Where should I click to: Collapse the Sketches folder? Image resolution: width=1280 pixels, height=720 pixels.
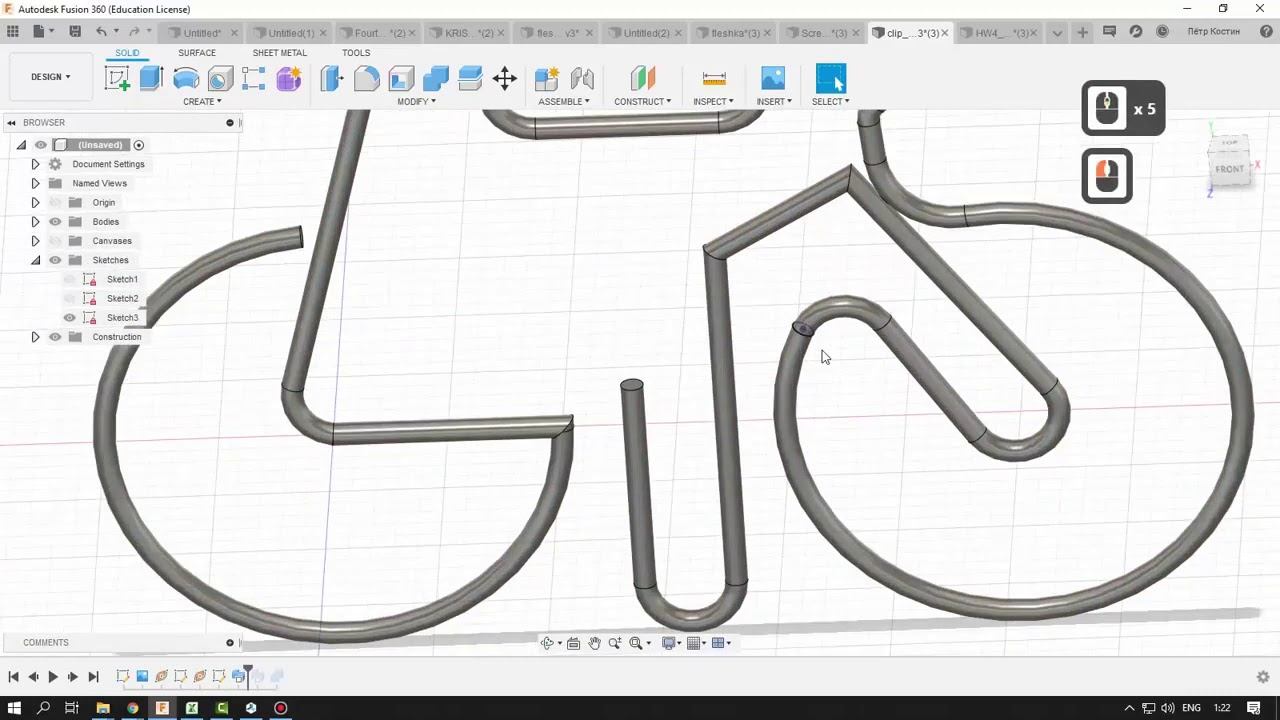pyautogui.click(x=35, y=260)
